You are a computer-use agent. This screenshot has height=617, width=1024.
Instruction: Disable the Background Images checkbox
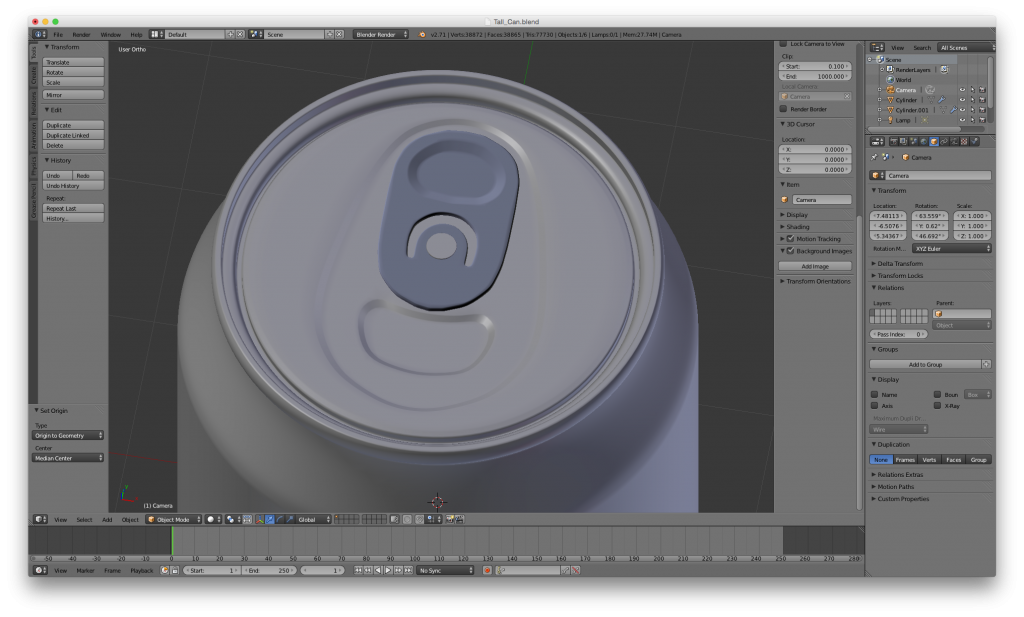[790, 251]
